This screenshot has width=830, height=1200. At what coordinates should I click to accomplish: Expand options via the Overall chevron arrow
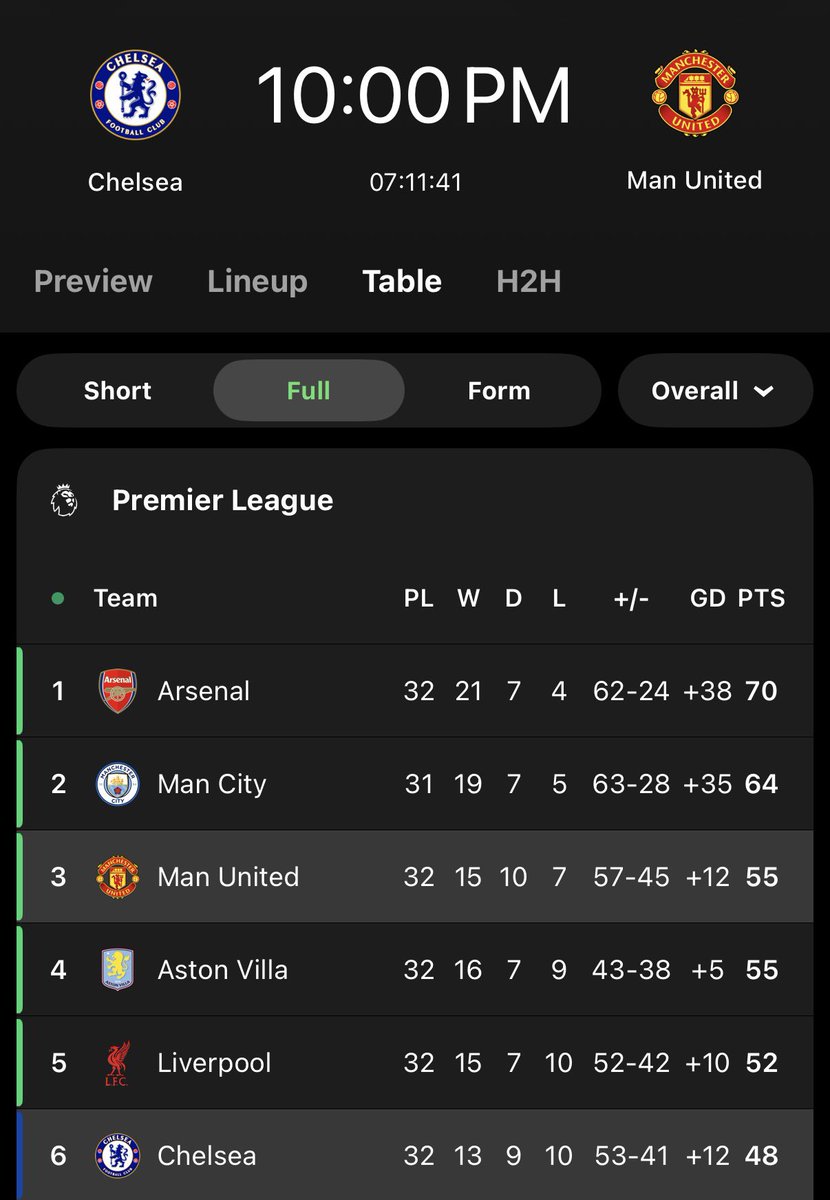click(x=764, y=391)
